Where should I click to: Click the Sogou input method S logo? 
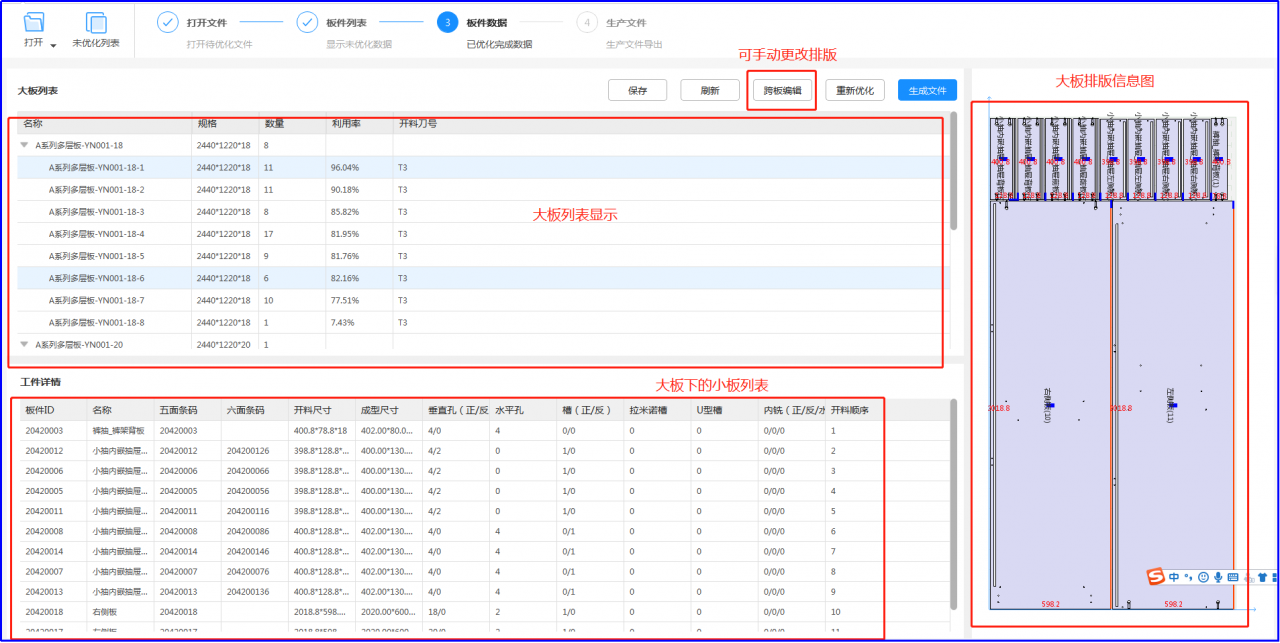click(x=1156, y=576)
